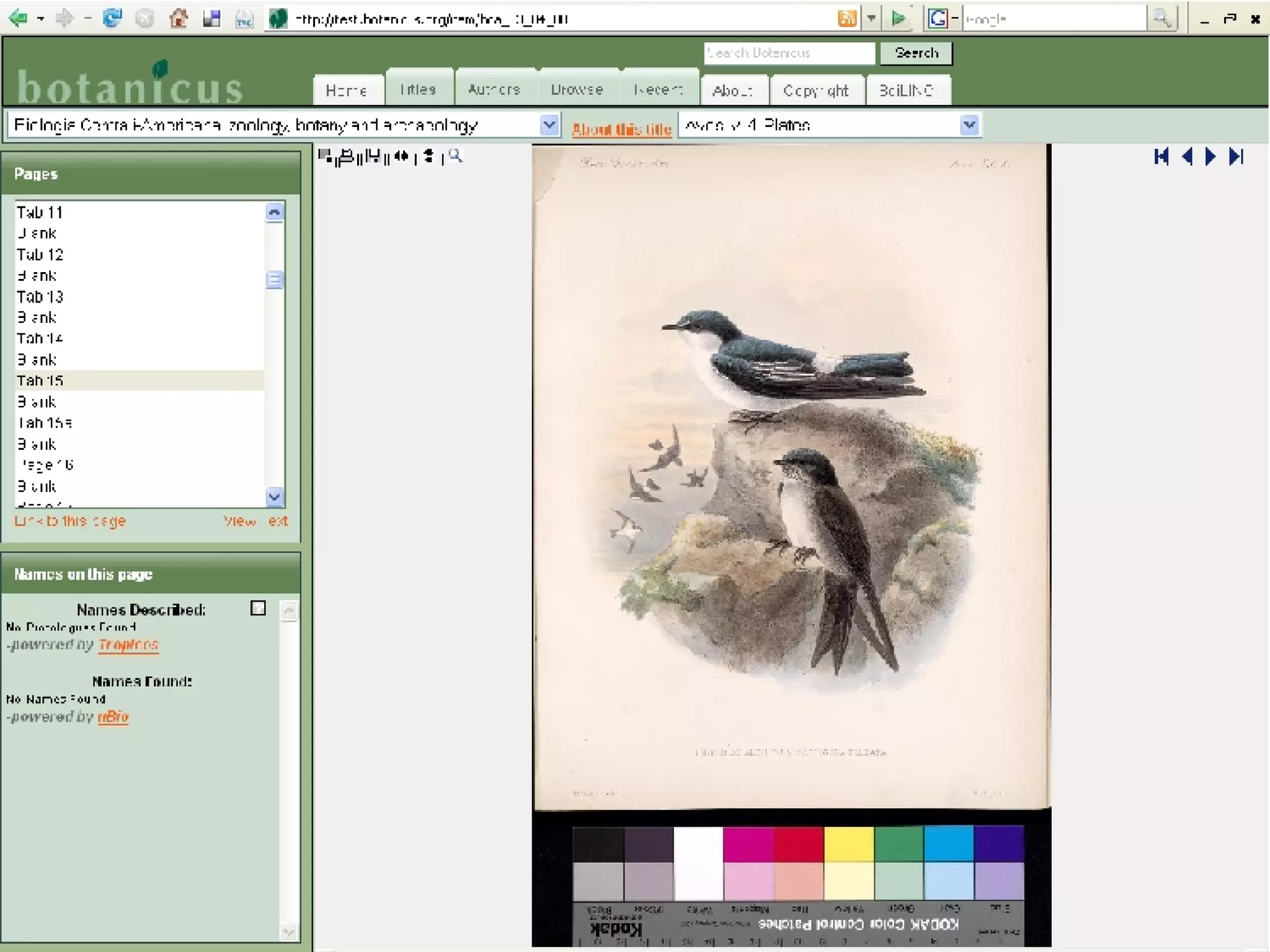
Task: Click the About this title link
Action: click(621, 130)
